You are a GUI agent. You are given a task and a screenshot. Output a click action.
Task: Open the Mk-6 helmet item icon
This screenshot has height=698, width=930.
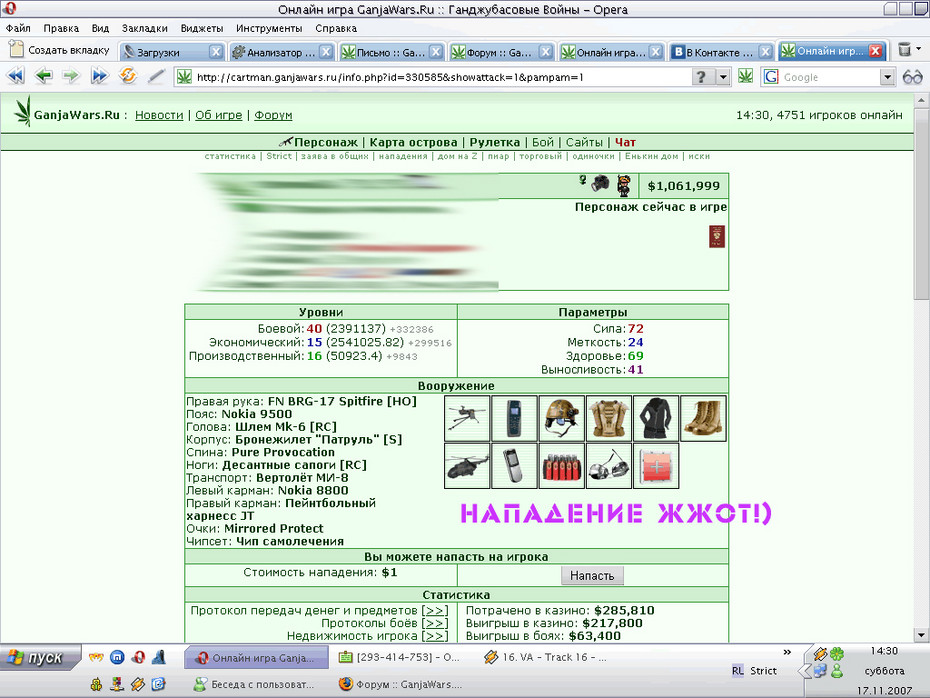coord(562,418)
